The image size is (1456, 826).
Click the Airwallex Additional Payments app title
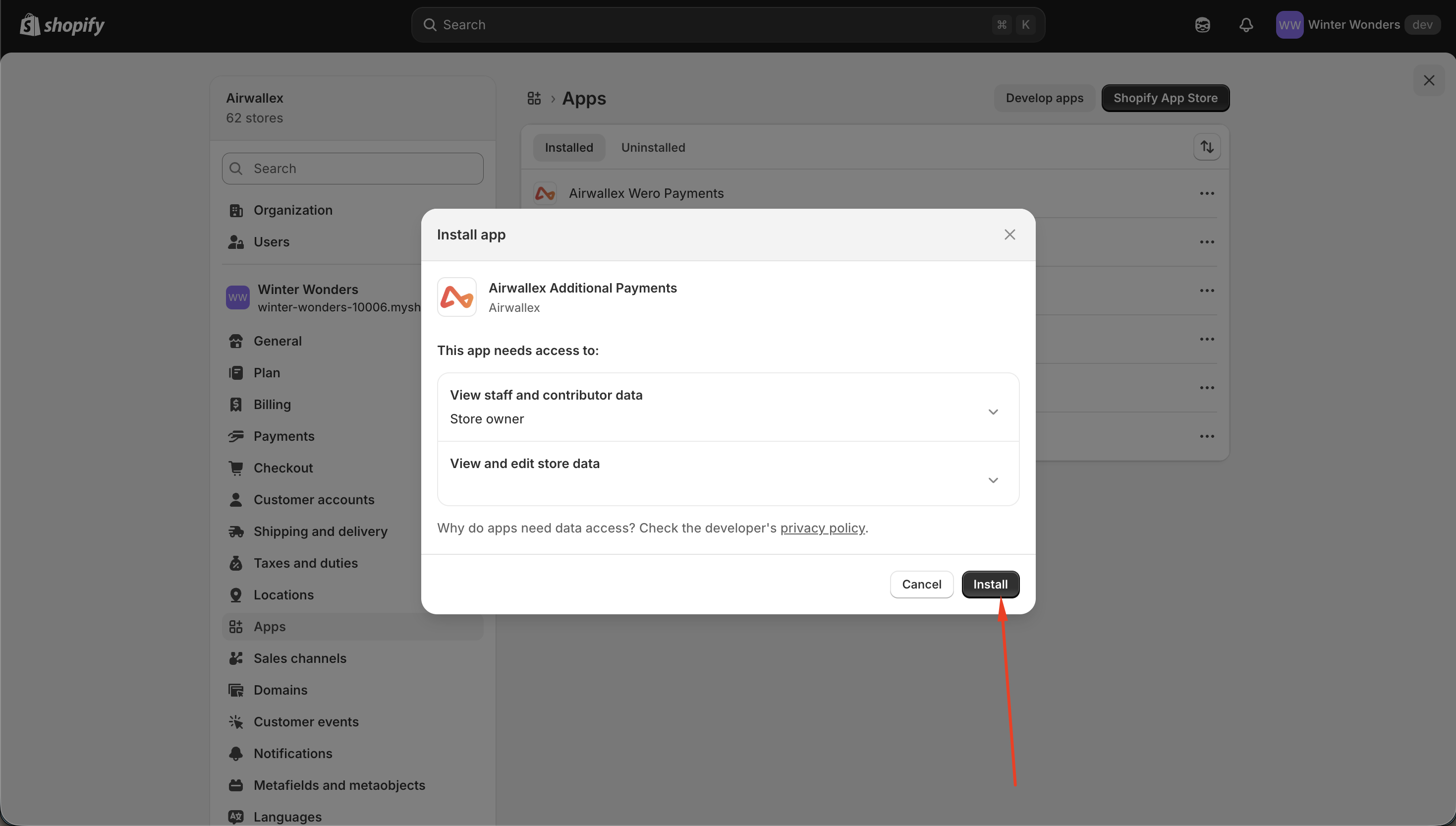tap(582, 288)
